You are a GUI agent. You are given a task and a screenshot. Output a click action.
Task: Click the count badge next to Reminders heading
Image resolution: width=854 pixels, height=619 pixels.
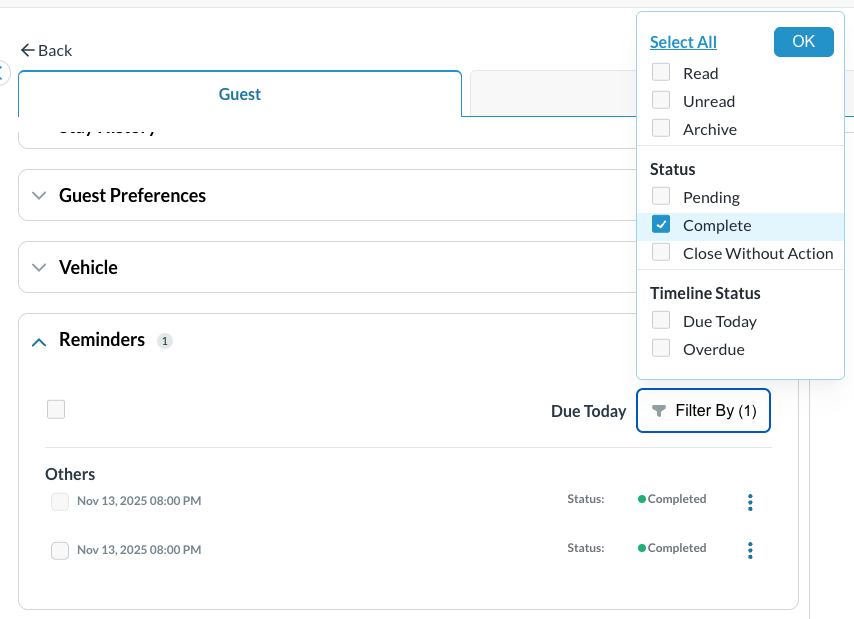coord(165,340)
